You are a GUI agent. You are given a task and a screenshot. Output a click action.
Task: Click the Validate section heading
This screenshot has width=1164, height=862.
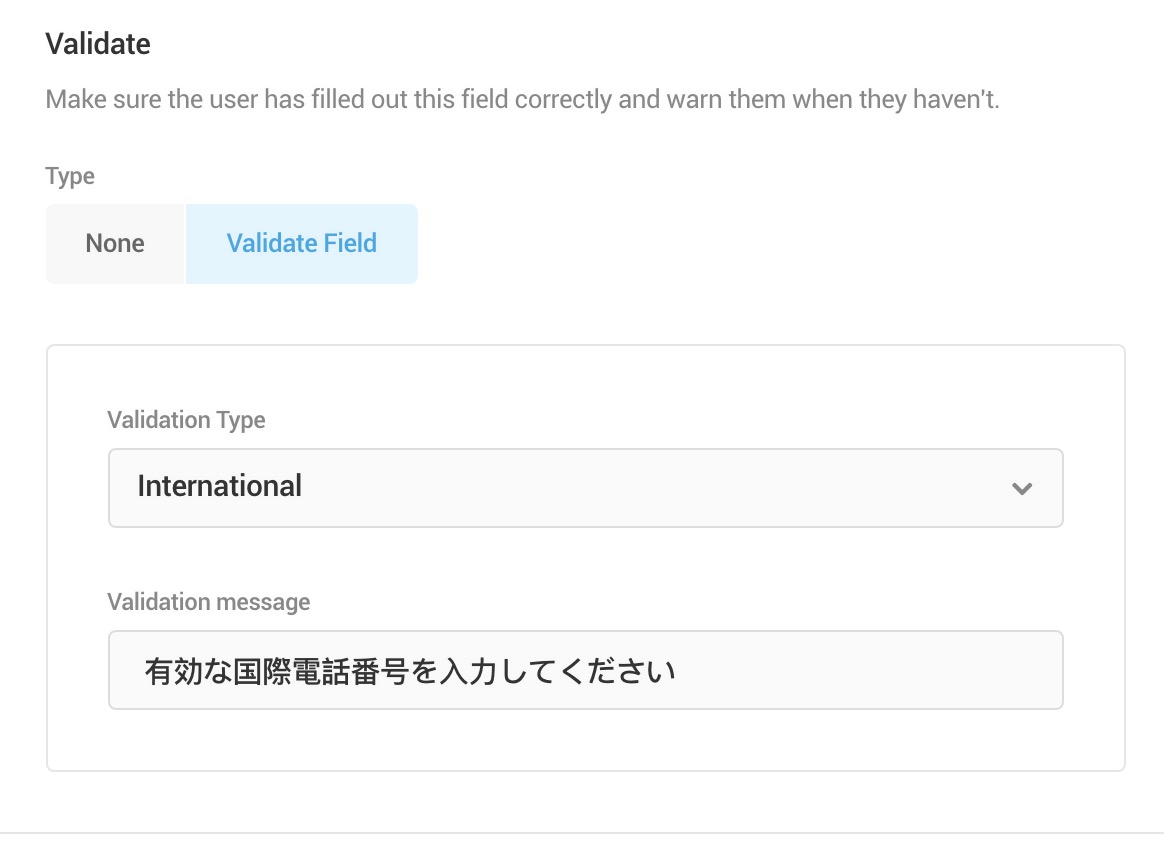pos(98,44)
